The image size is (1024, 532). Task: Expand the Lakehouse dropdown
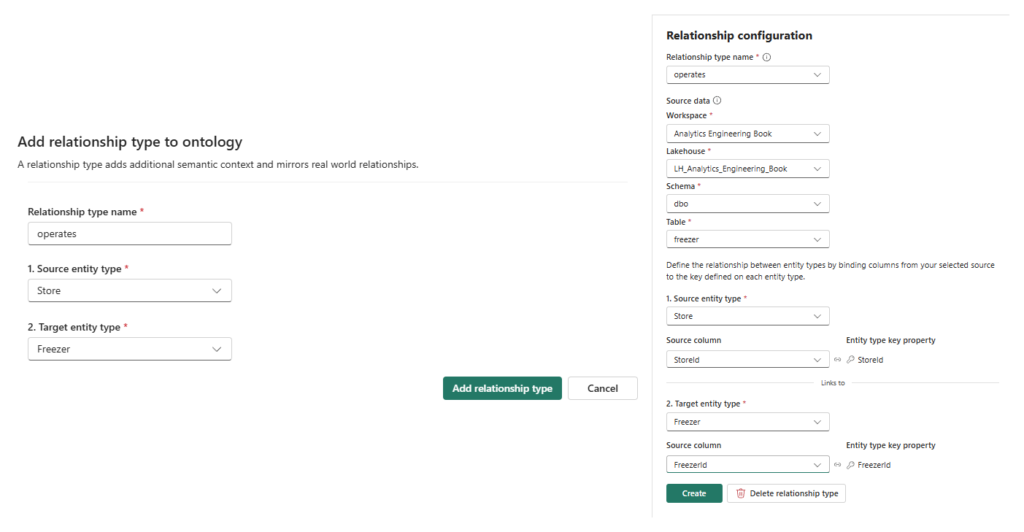click(747, 169)
